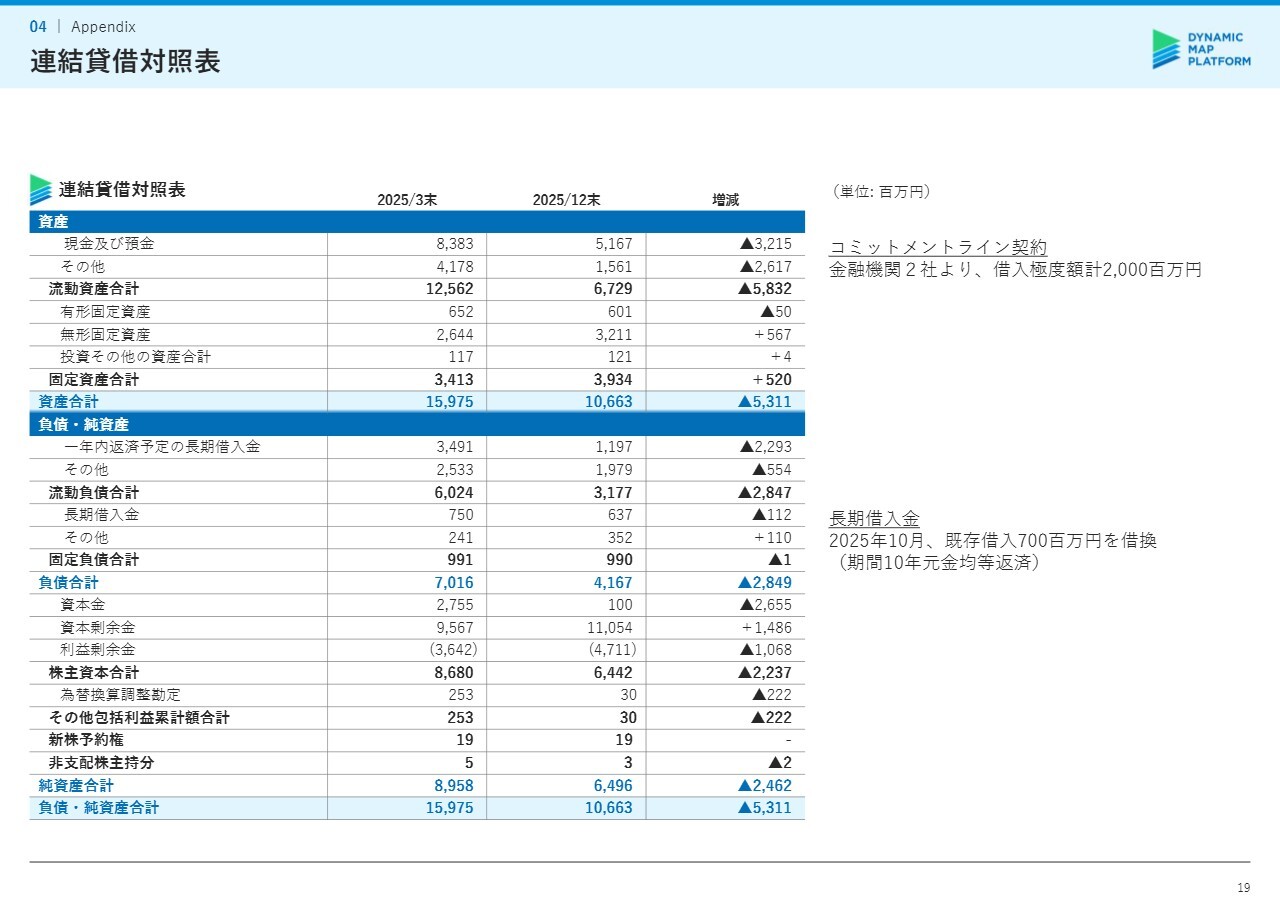Select the 利益剰余金 row label

tap(97, 650)
